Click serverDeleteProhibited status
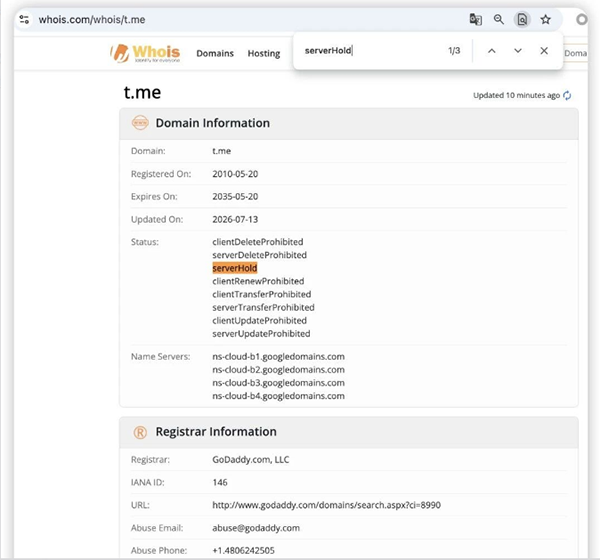Viewport: 600px width, 560px height. coord(259,255)
